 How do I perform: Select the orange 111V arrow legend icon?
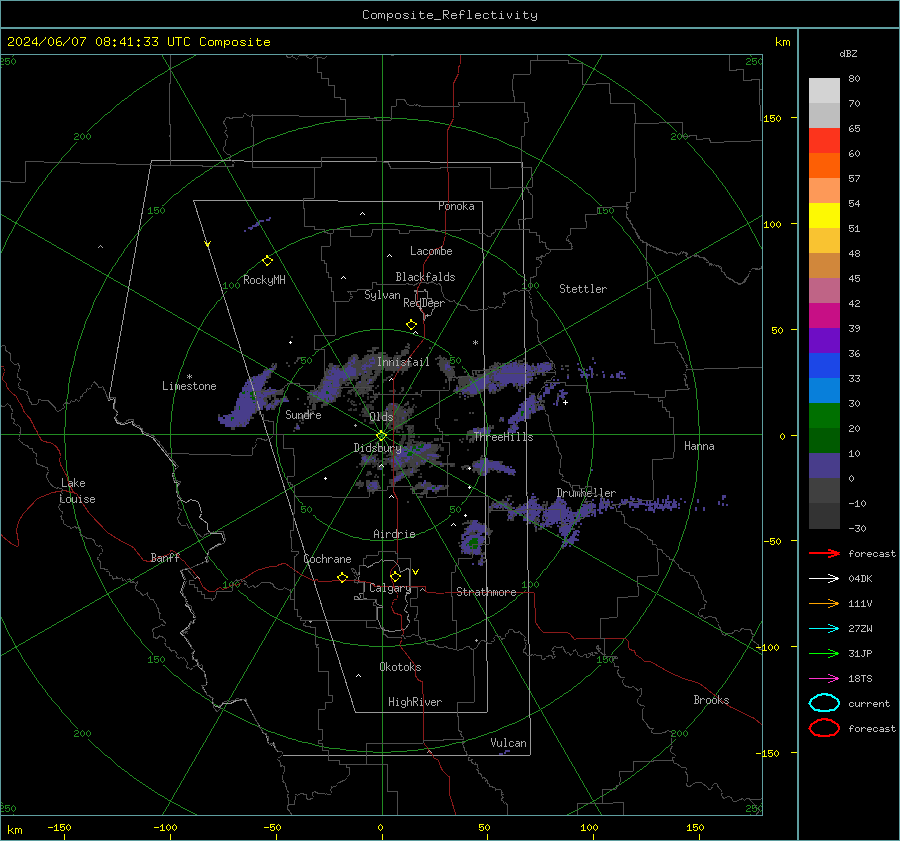point(824,603)
